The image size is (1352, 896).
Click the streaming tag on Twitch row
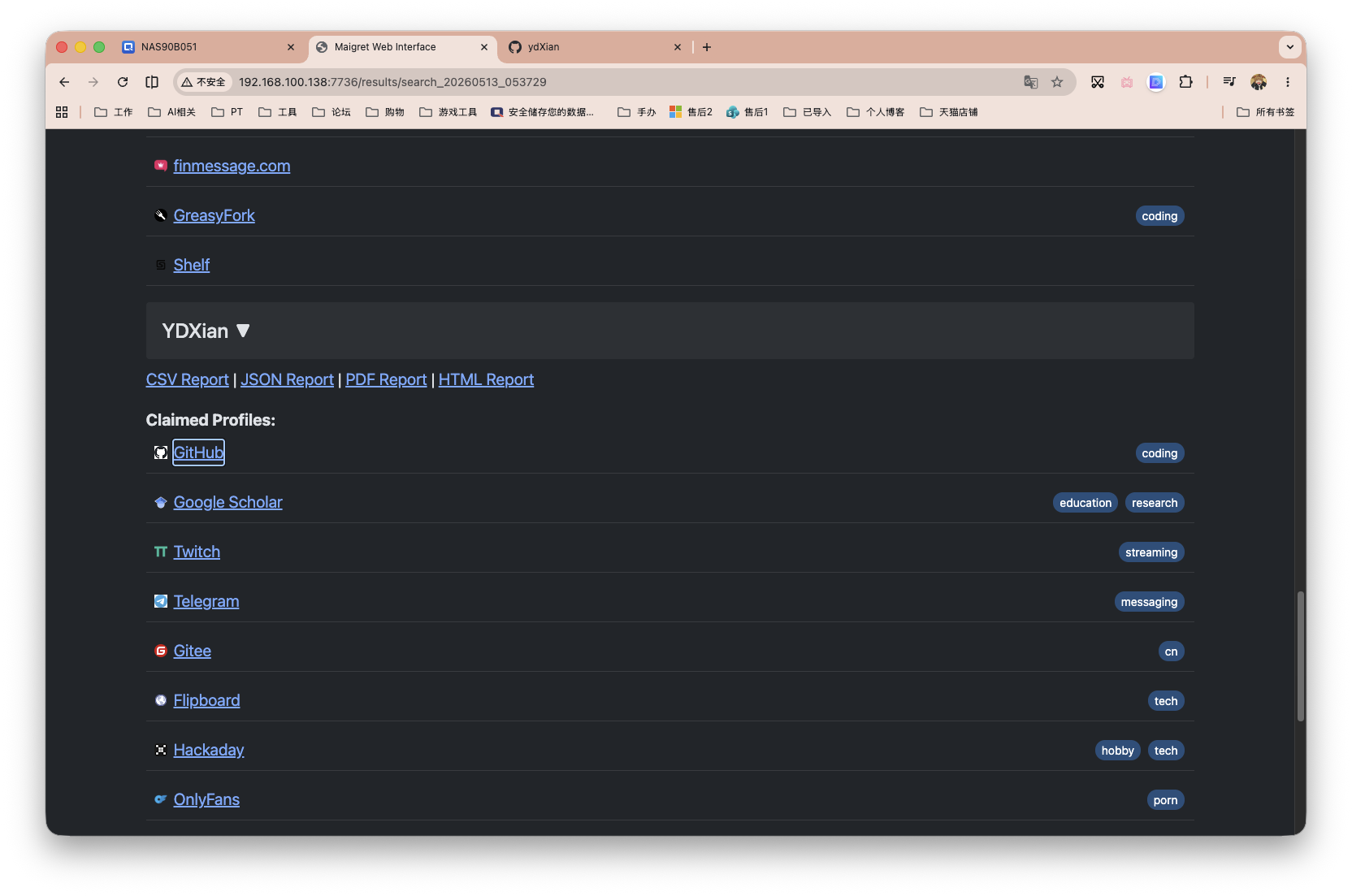point(1151,552)
